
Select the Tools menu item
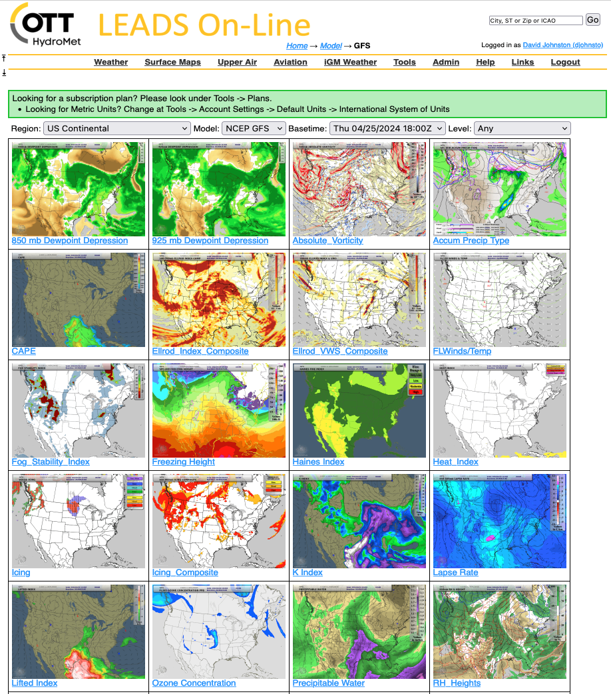click(x=404, y=62)
